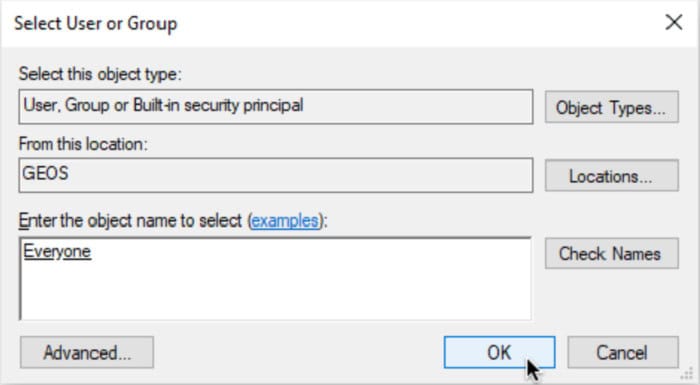The width and height of the screenshot is (700, 385).
Task: Click the Locations button
Action: (x=612, y=176)
